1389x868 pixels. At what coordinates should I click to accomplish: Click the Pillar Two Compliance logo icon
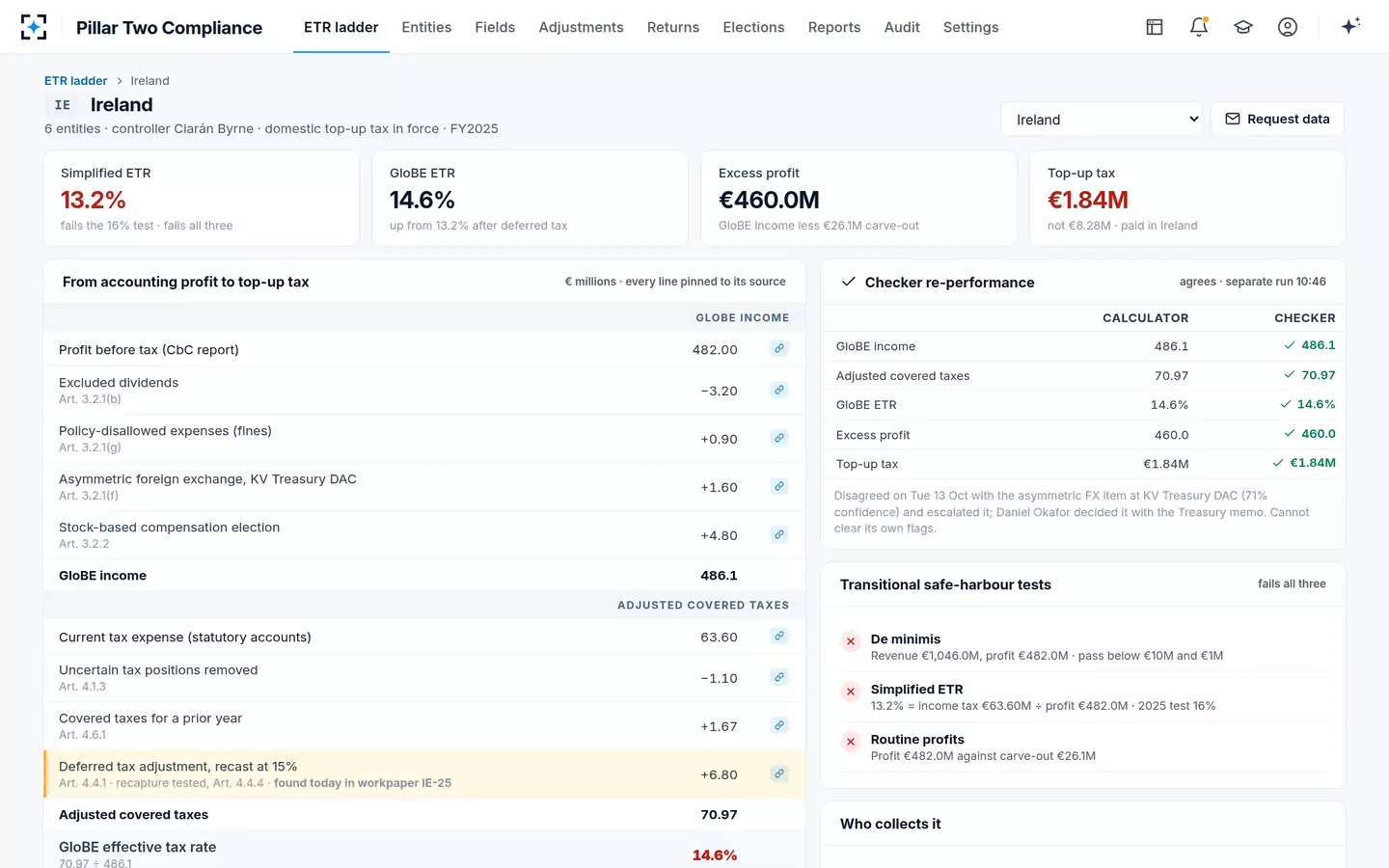[x=34, y=27]
